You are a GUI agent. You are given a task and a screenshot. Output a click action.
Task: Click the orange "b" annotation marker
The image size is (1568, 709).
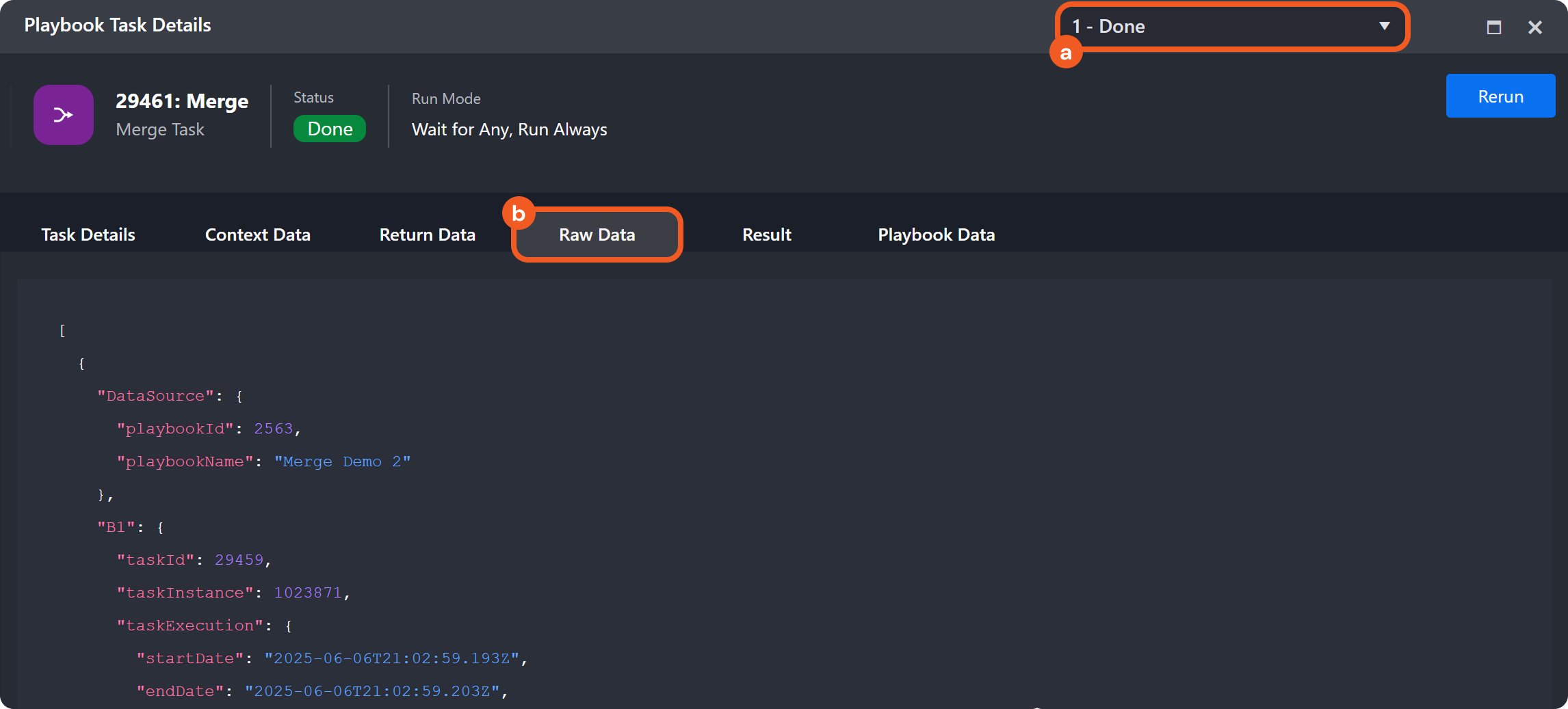(519, 213)
